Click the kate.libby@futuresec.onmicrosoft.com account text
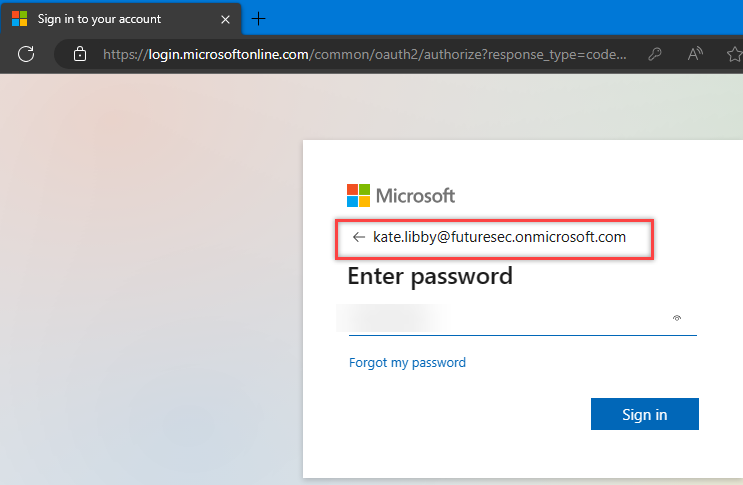The height and width of the screenshot is (485, 743). (498, 237)
